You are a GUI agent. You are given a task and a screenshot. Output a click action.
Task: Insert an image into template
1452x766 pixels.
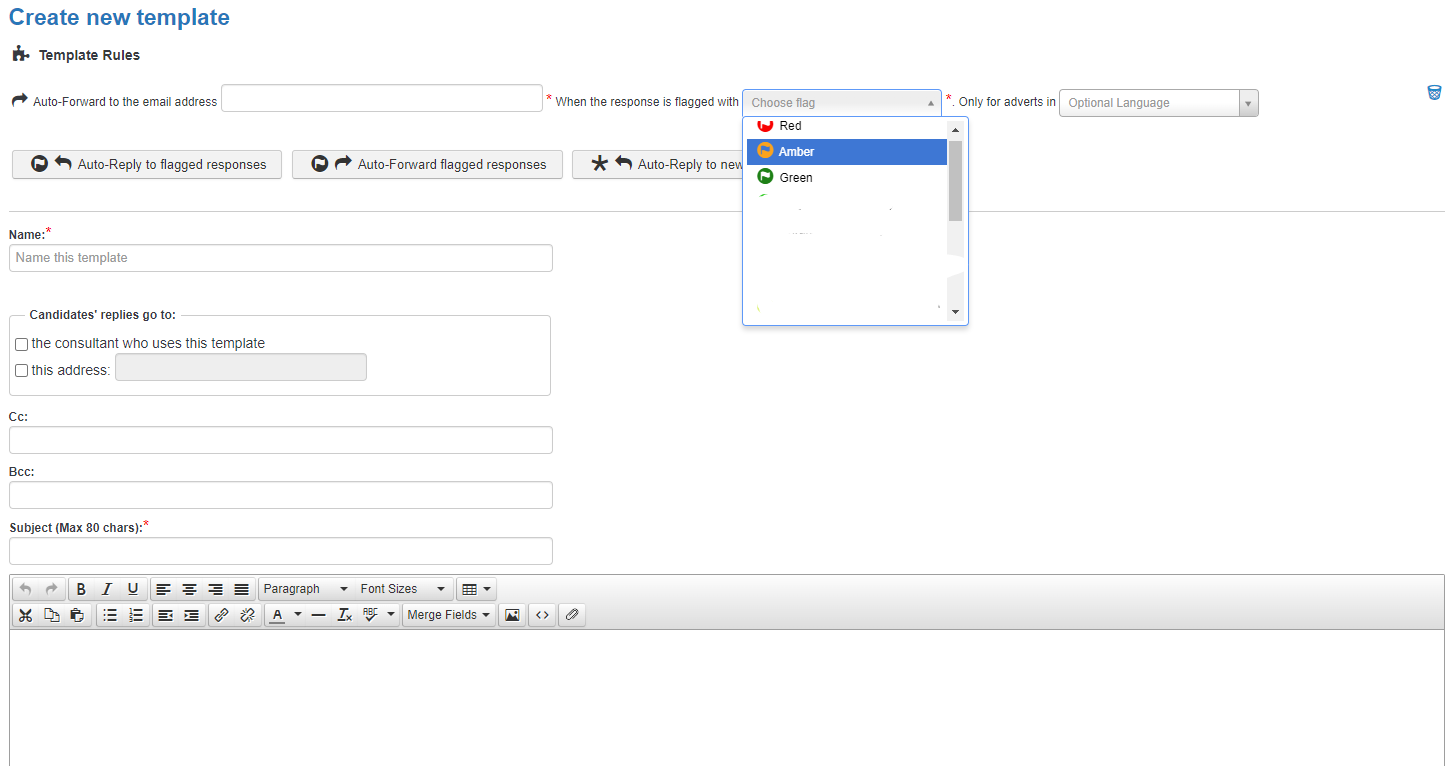click(x=512, y=615)
